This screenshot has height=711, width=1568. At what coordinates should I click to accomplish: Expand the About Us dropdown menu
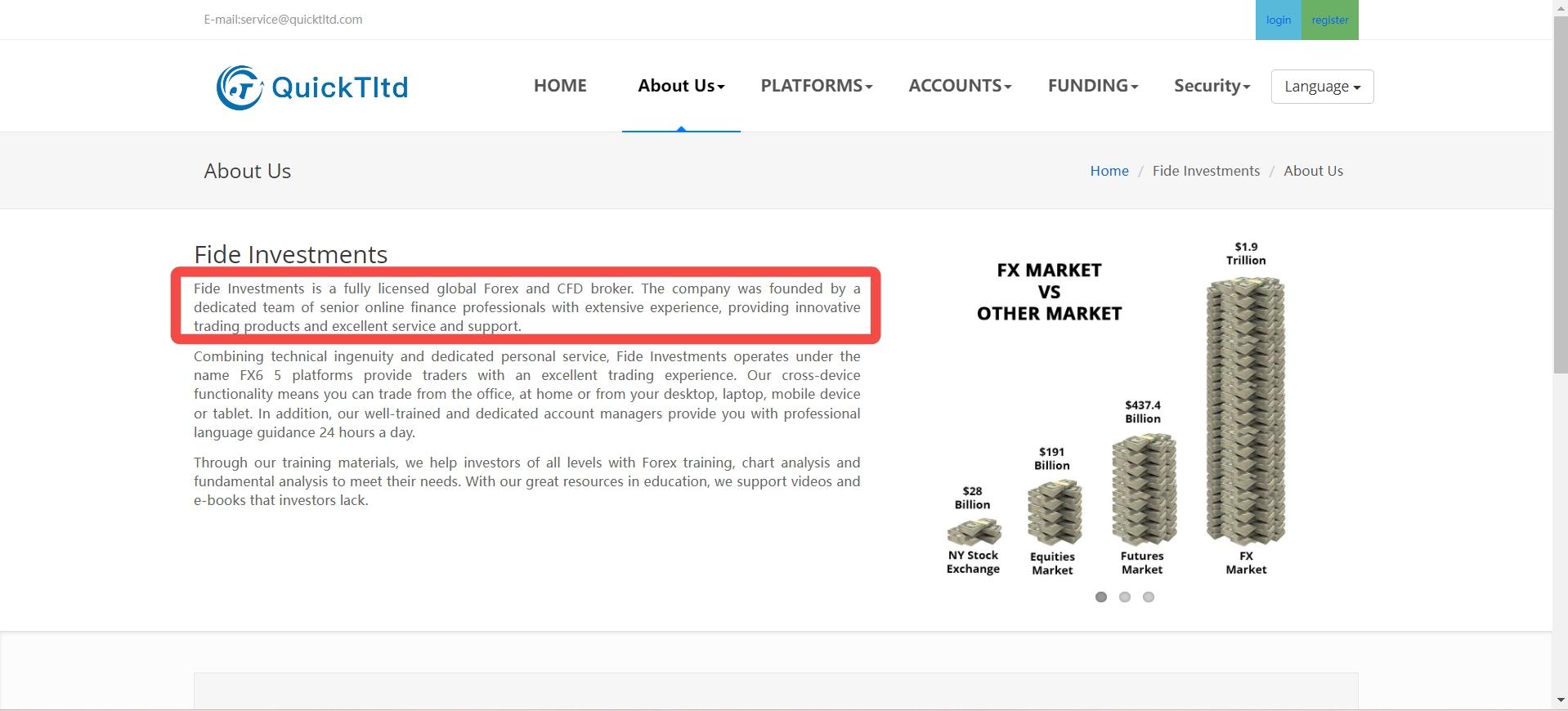(x=681, y=86)
